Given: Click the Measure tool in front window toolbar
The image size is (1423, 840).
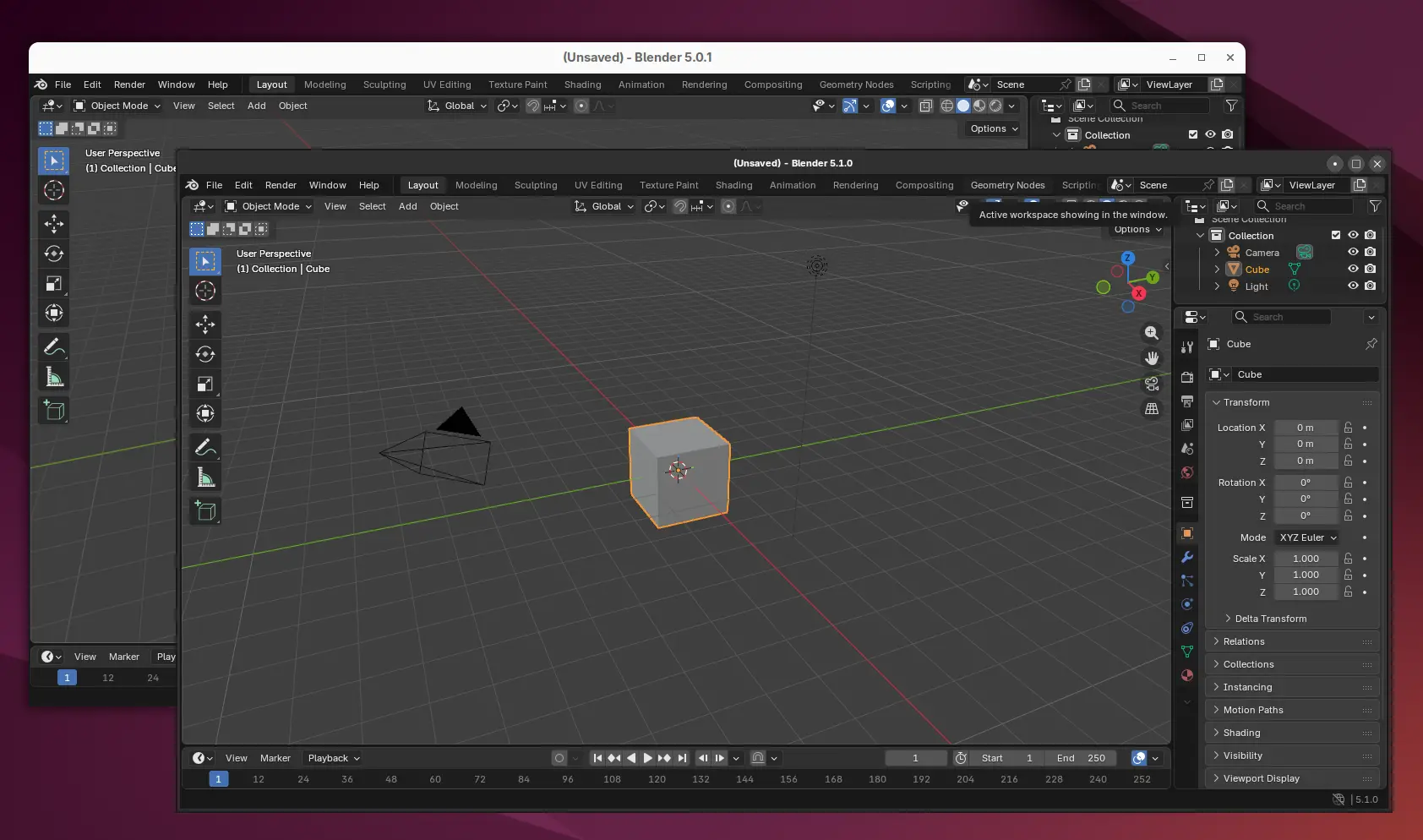Looking at the screenshot, I should tap(205, 477).
